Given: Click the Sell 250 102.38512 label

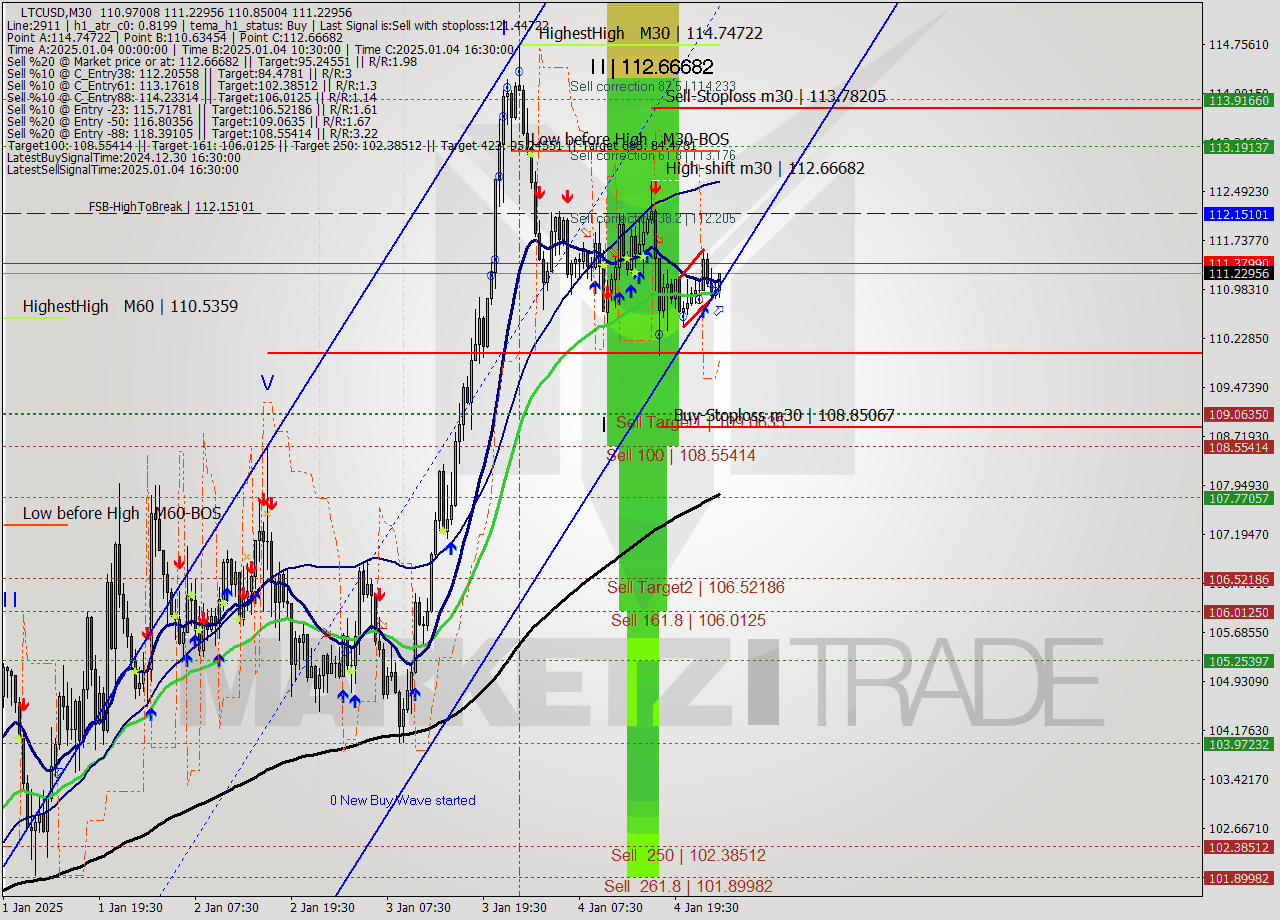Looking at the screenshot, I should (688, 855).
